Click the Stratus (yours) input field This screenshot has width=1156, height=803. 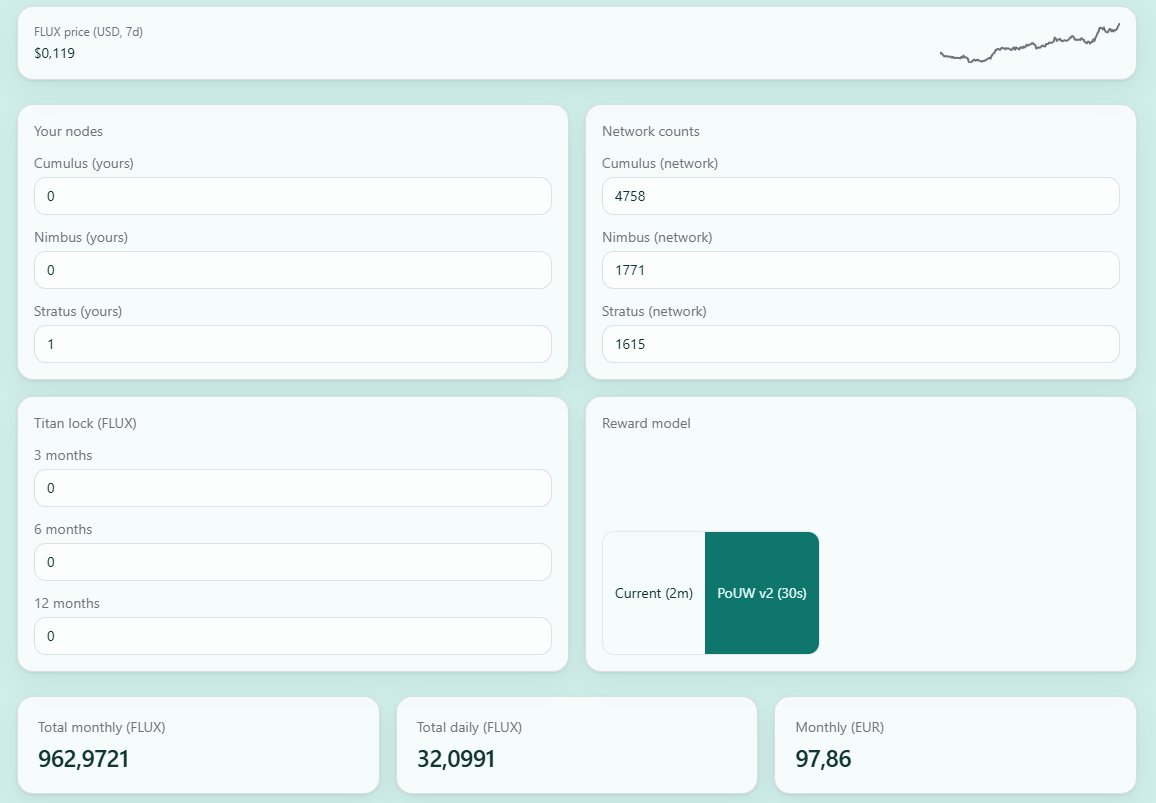(x=293, y=344)
